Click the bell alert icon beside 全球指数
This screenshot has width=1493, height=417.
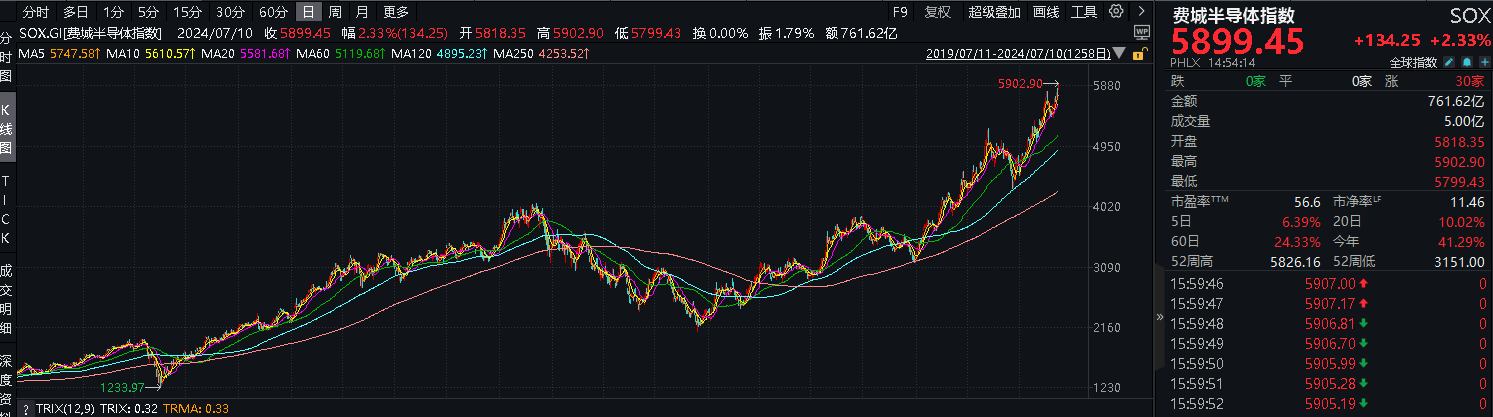[x=1467, y=62]
